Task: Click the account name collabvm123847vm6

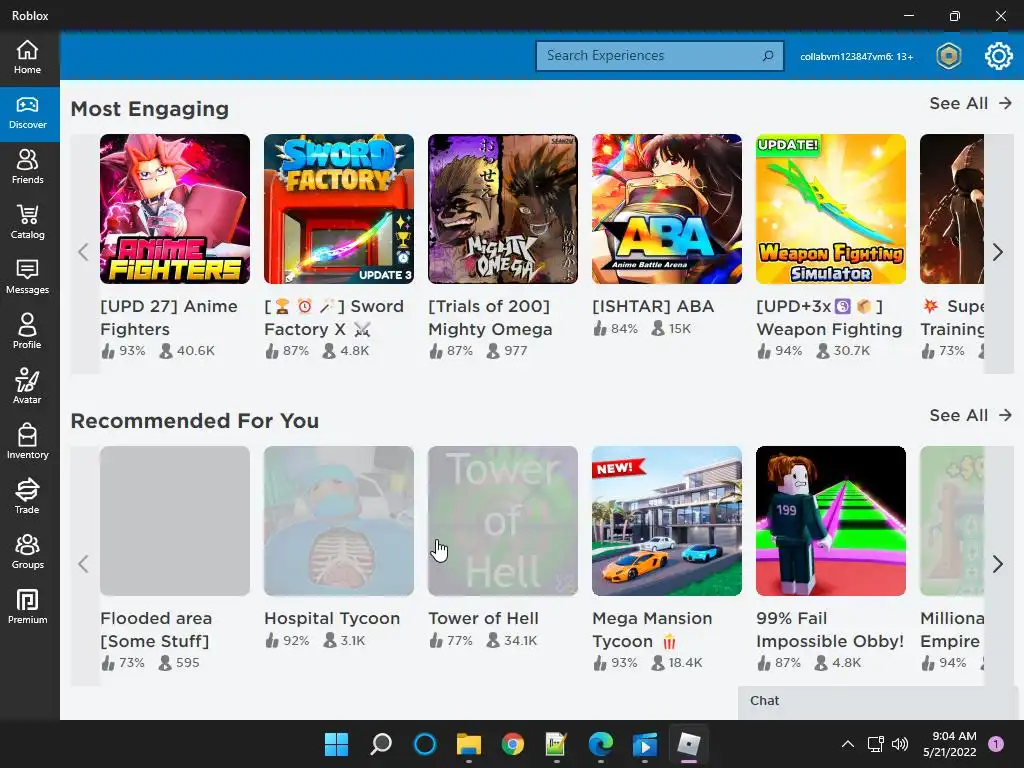Action: pos(856,57)
